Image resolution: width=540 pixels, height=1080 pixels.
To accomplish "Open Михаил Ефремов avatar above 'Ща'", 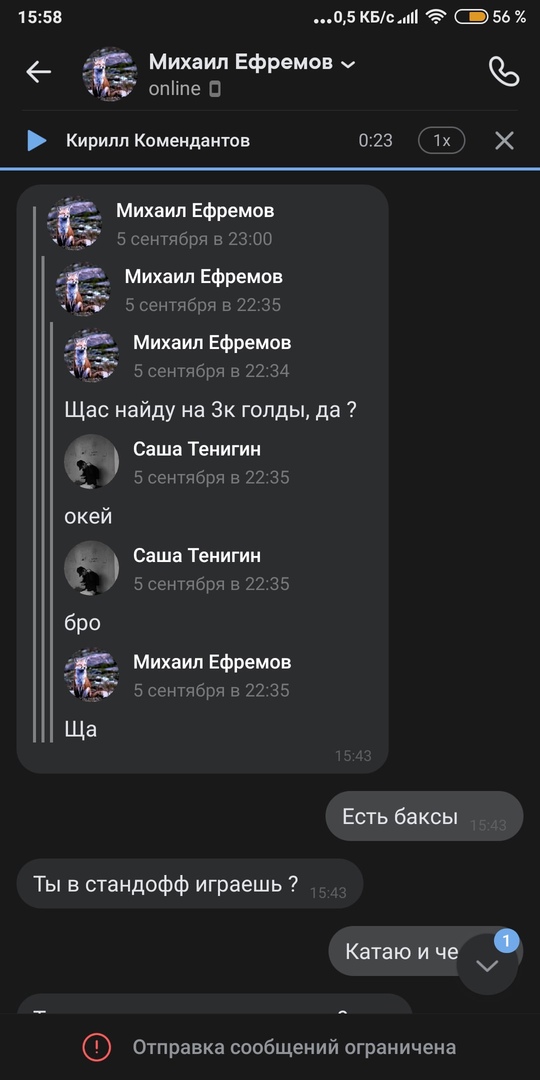I will click(x=92, y=675).
